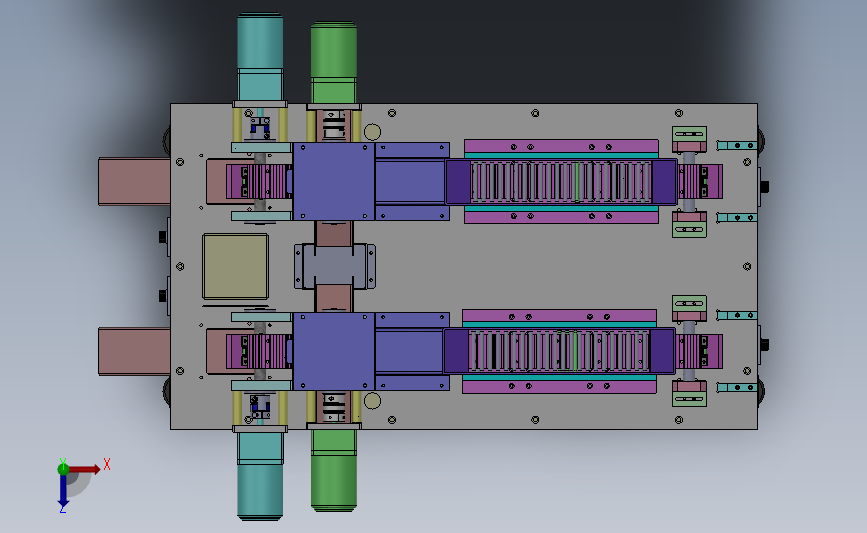The image size is (867, 533).
Task: Pick the upper blue rectangular arm beside the conveyor
Action: (x=412, y=181)
